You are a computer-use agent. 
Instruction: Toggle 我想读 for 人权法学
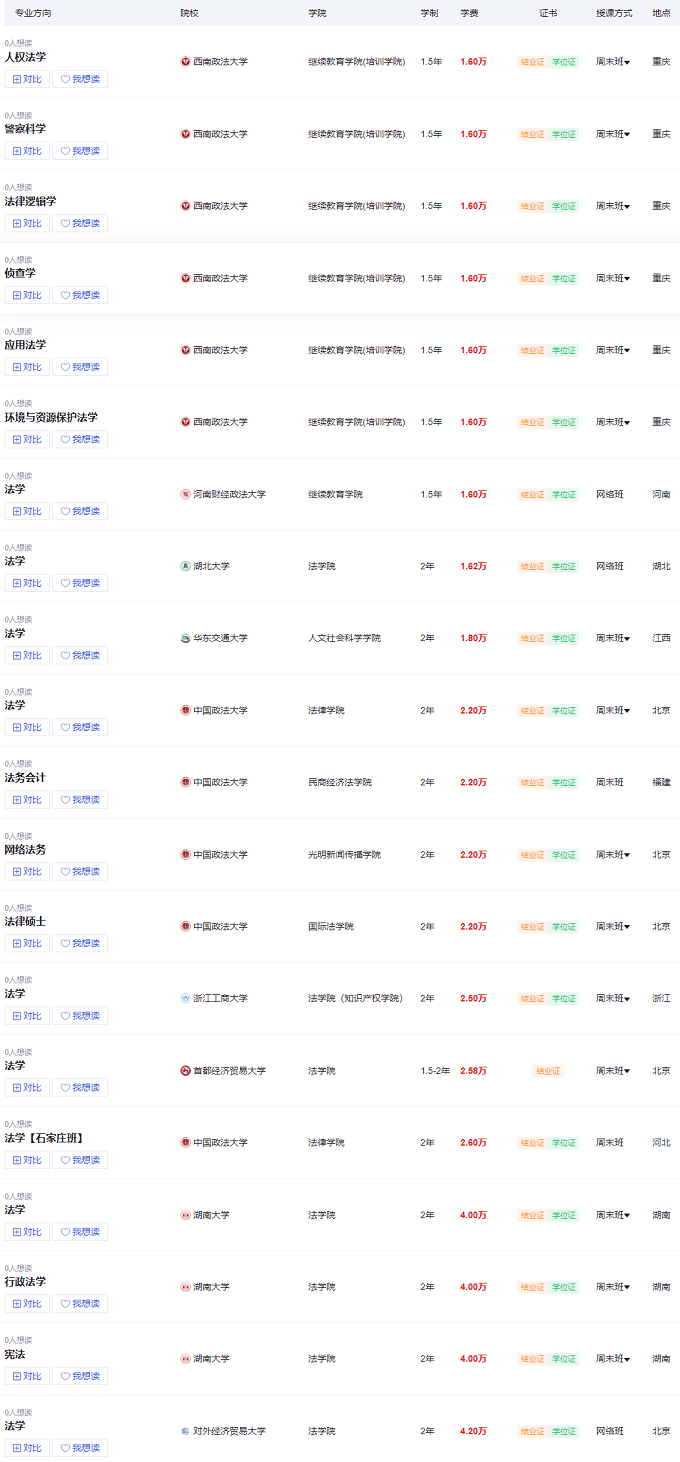(80, 79)
